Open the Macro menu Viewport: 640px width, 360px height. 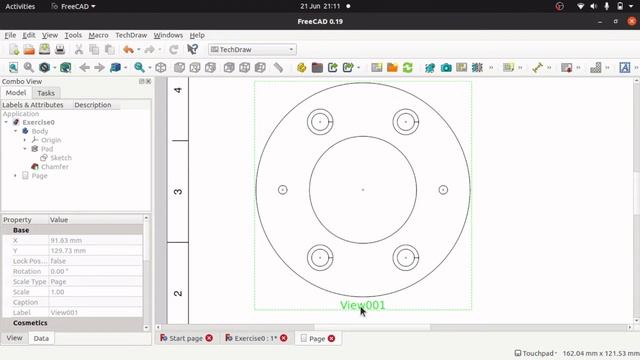98,36
